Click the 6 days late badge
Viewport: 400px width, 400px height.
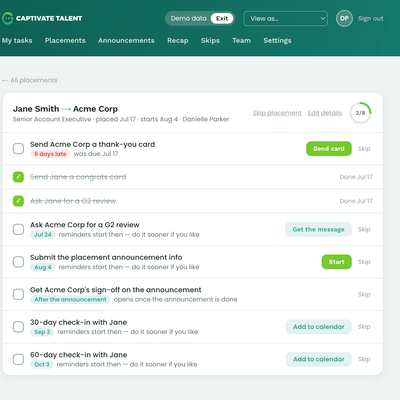50,154
